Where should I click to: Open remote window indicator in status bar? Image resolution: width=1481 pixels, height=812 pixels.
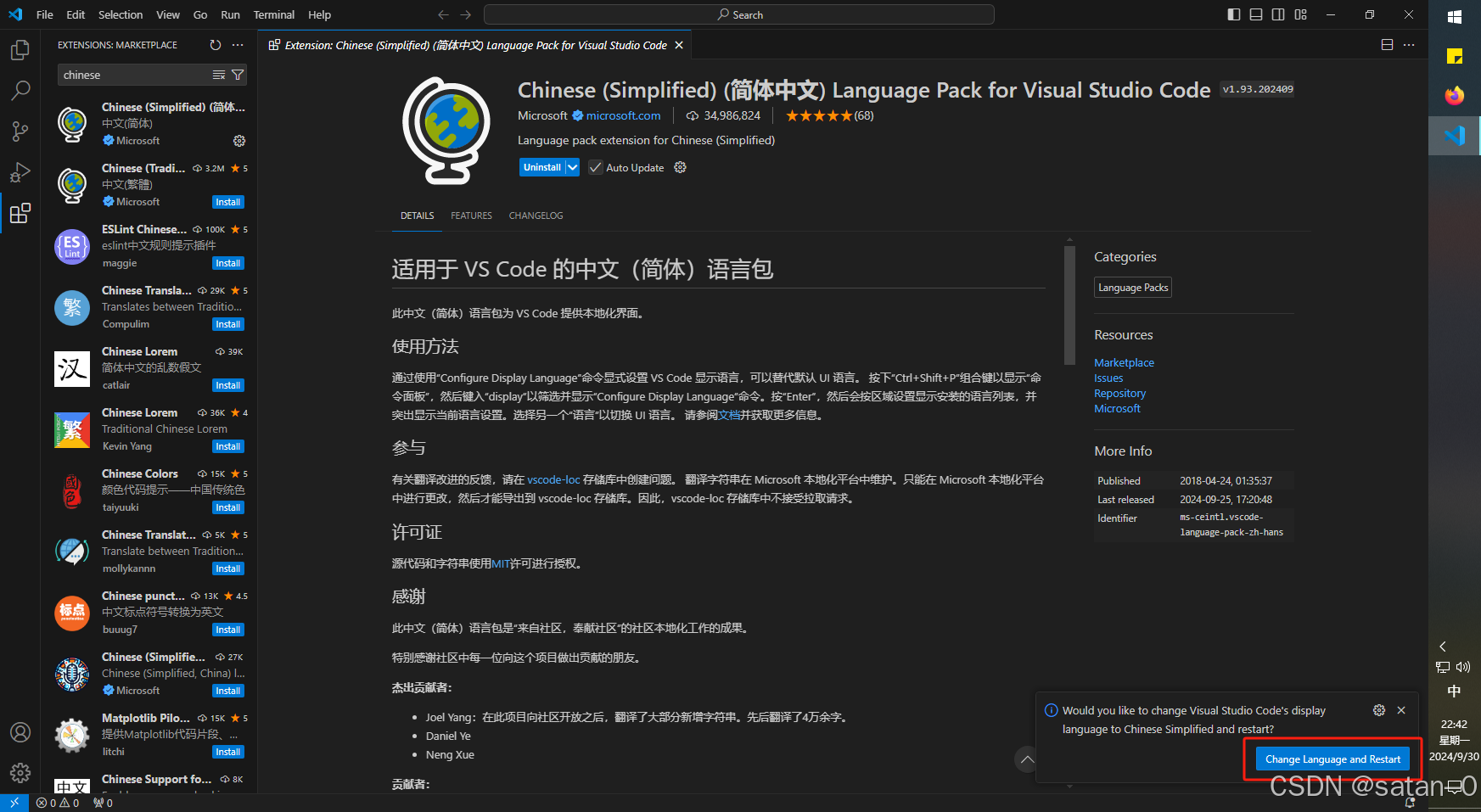[x=14, y=803]
